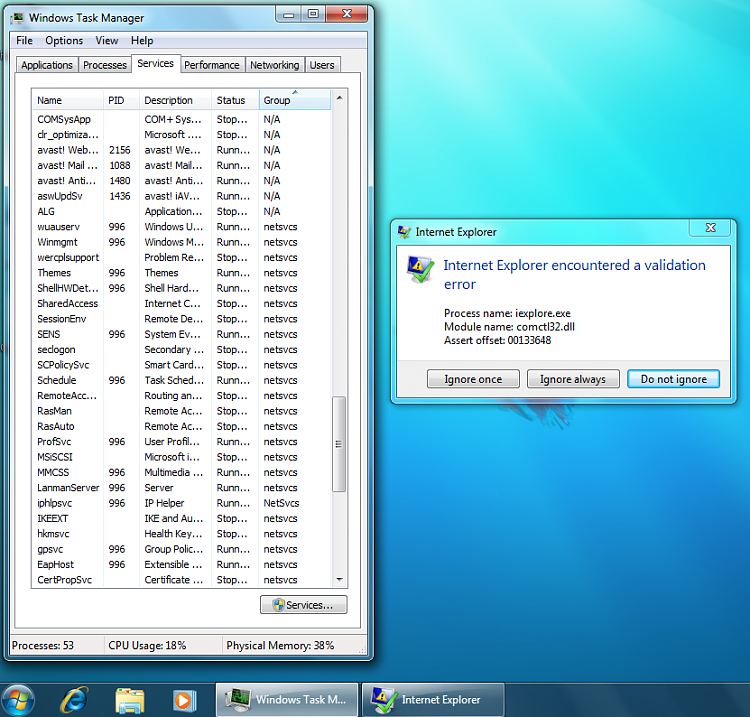Click the Services... button
This screenshot has height=717, width=750.
[304, 605]
